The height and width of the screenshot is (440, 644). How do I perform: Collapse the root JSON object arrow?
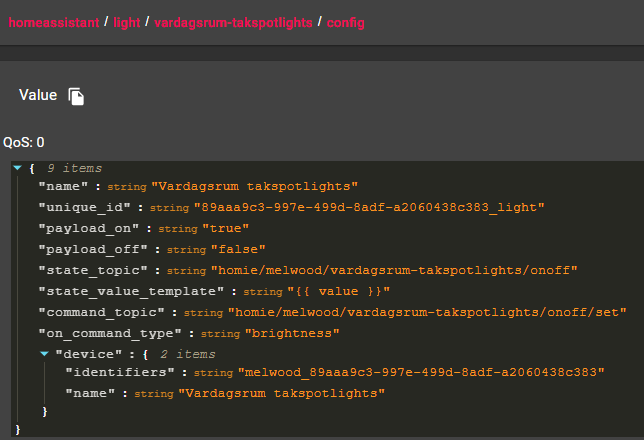(x=17, y=168)
